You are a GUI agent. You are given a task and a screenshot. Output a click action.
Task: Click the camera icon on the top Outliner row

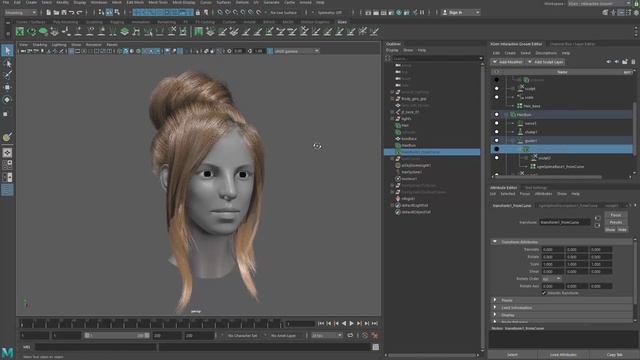pos(398,65)
